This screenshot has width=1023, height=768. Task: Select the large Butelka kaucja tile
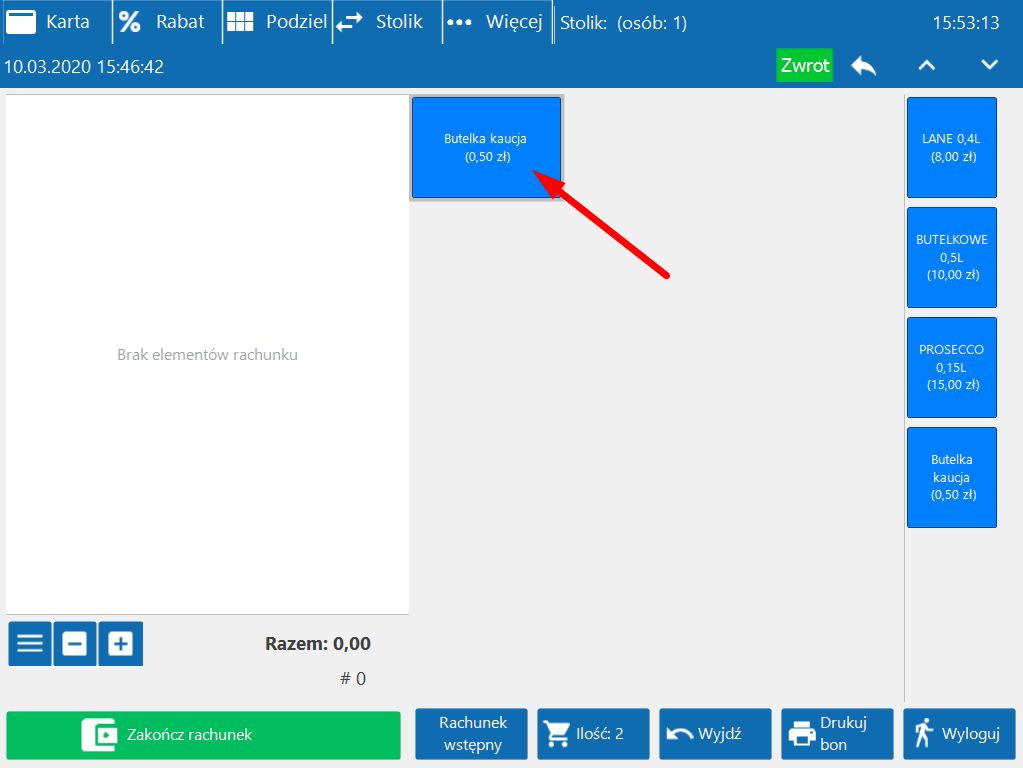(486, 147)
